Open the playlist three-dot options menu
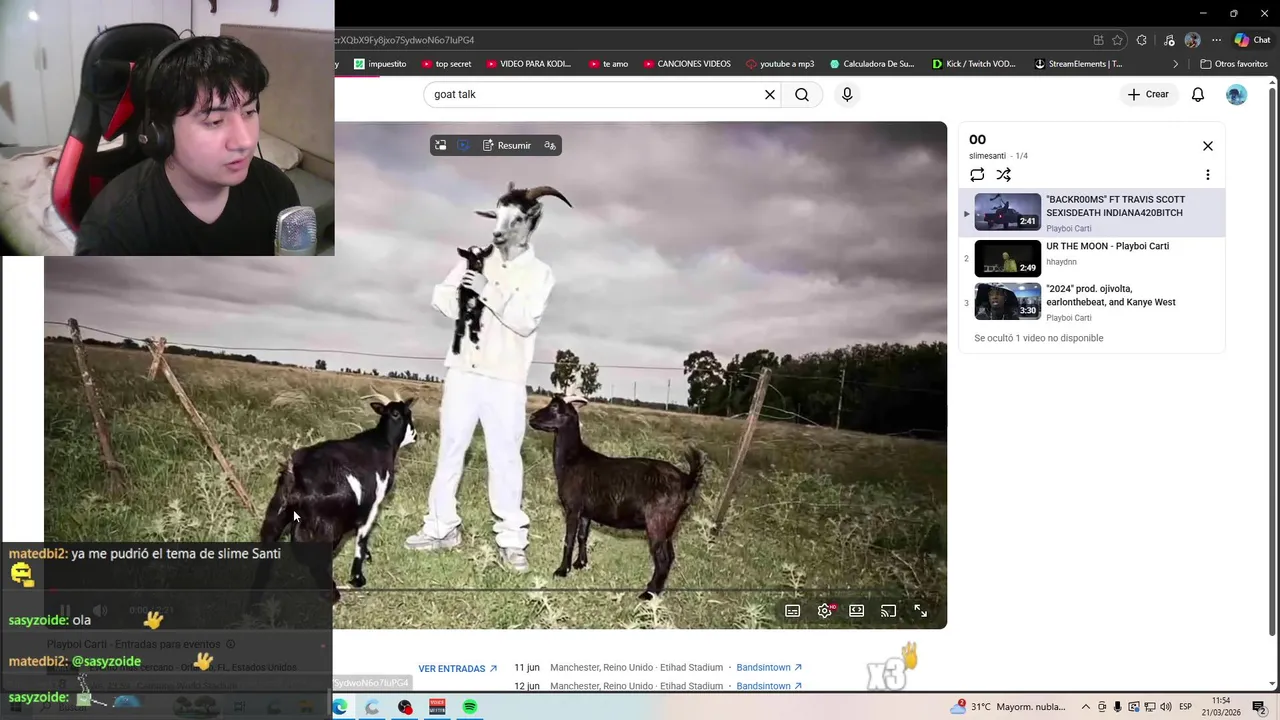 [1208, 175]
